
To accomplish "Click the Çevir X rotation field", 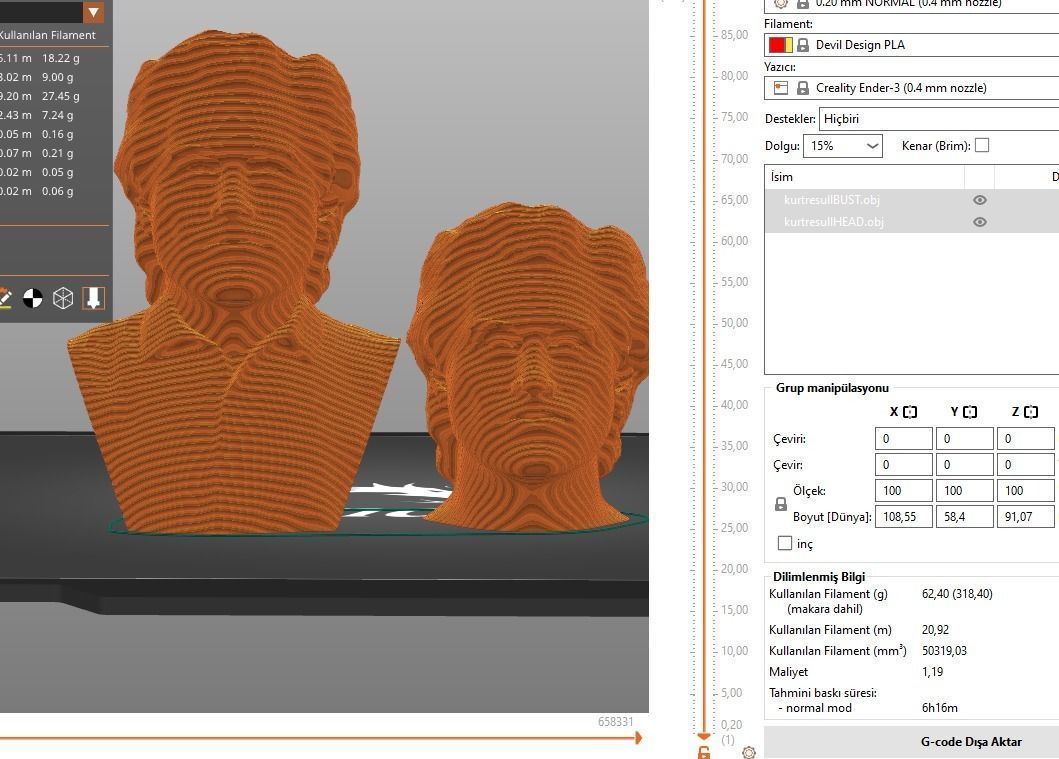I will [904, 465].
